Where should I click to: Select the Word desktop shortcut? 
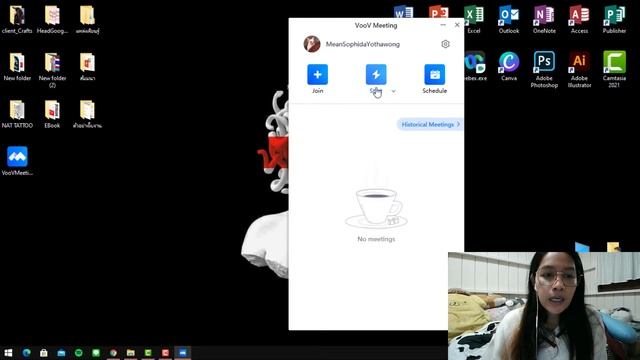(403, 12)
